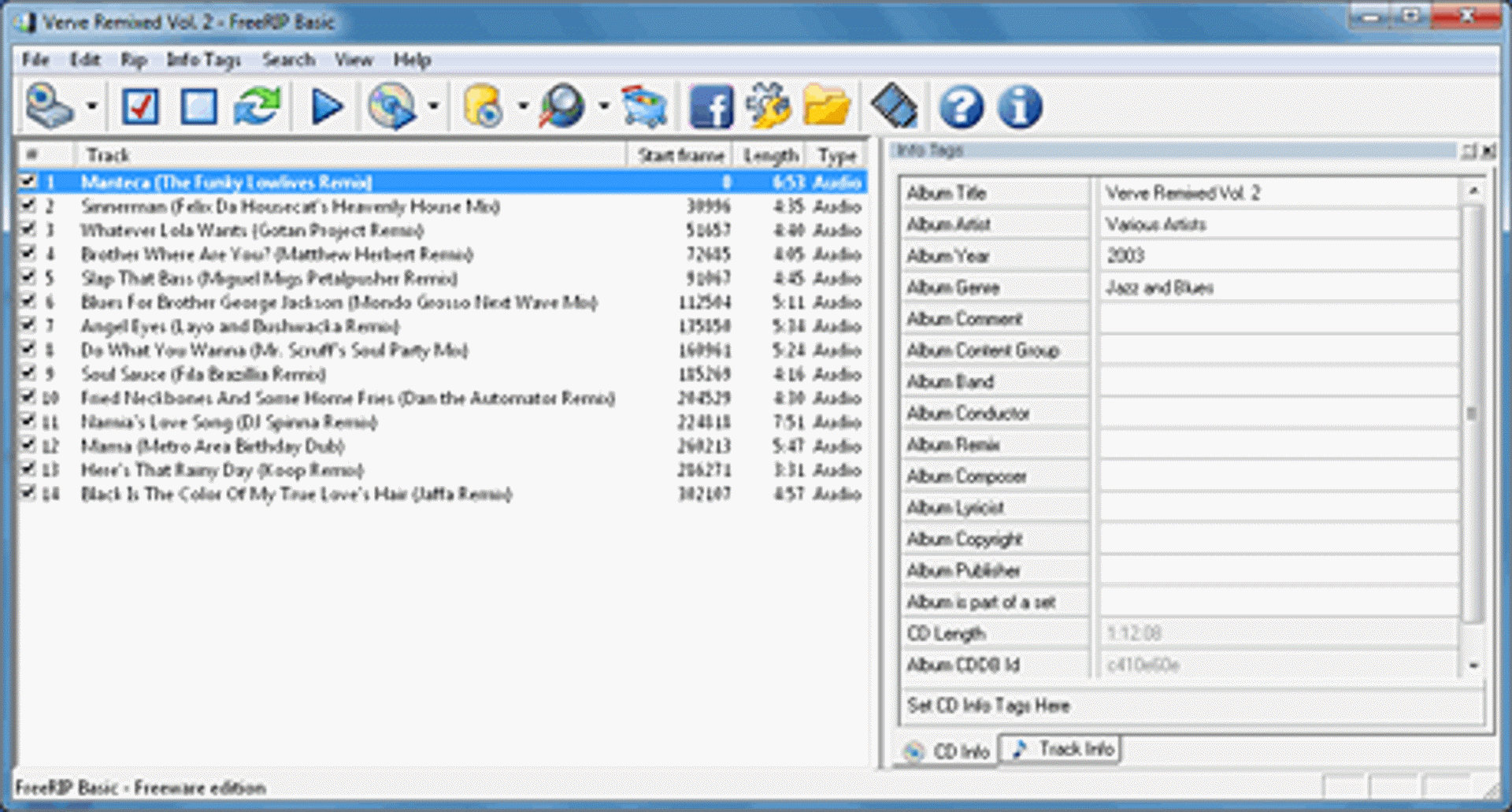Screen dimensions: 1512x812
Task: Open the Rip menu
Action: pos(134,60)
